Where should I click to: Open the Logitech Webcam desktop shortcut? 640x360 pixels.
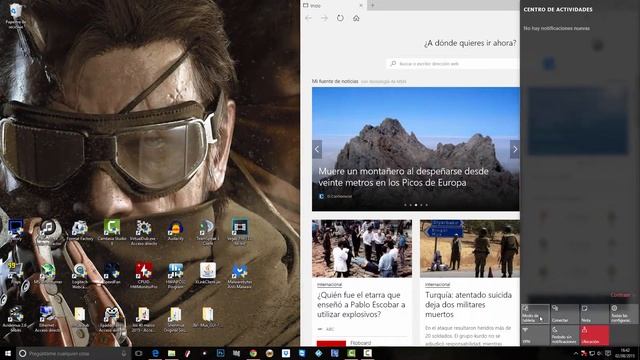tap(80, 276)
